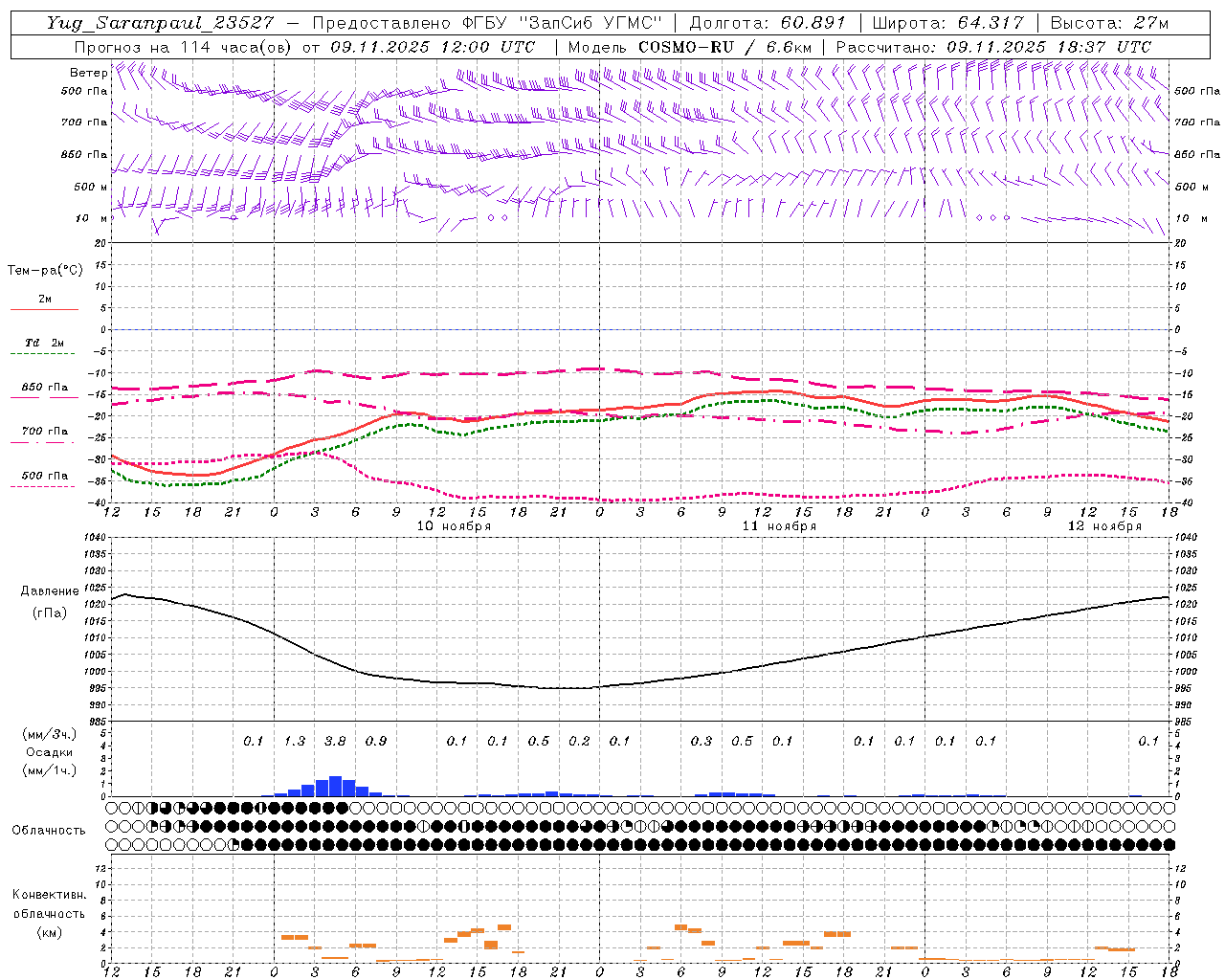1225x980 pixels.
Task: Select the longitude value Долгота: 60.891
Action: tap(768, 22)
